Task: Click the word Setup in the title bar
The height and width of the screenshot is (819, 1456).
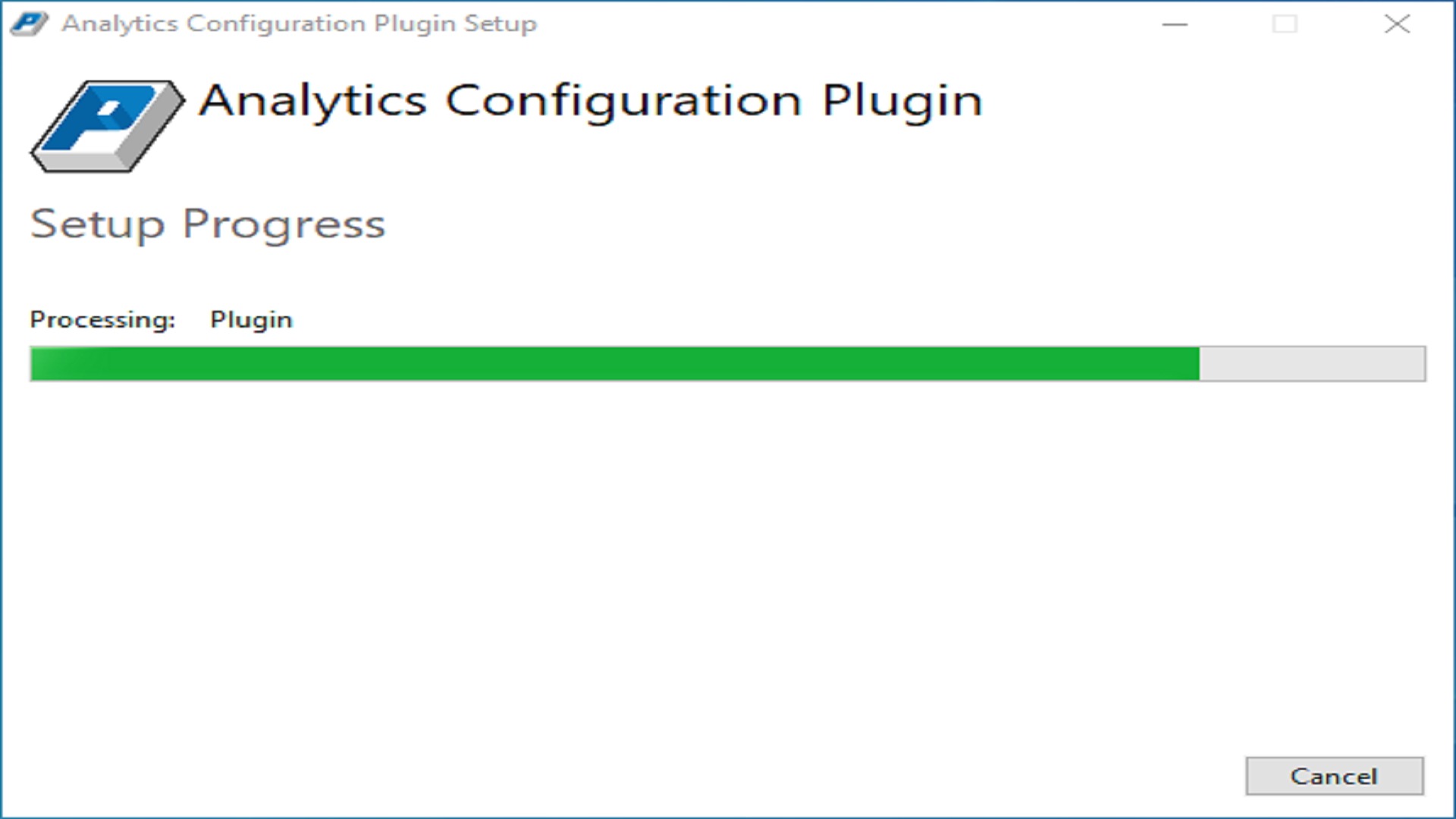Action: (500, 24)
